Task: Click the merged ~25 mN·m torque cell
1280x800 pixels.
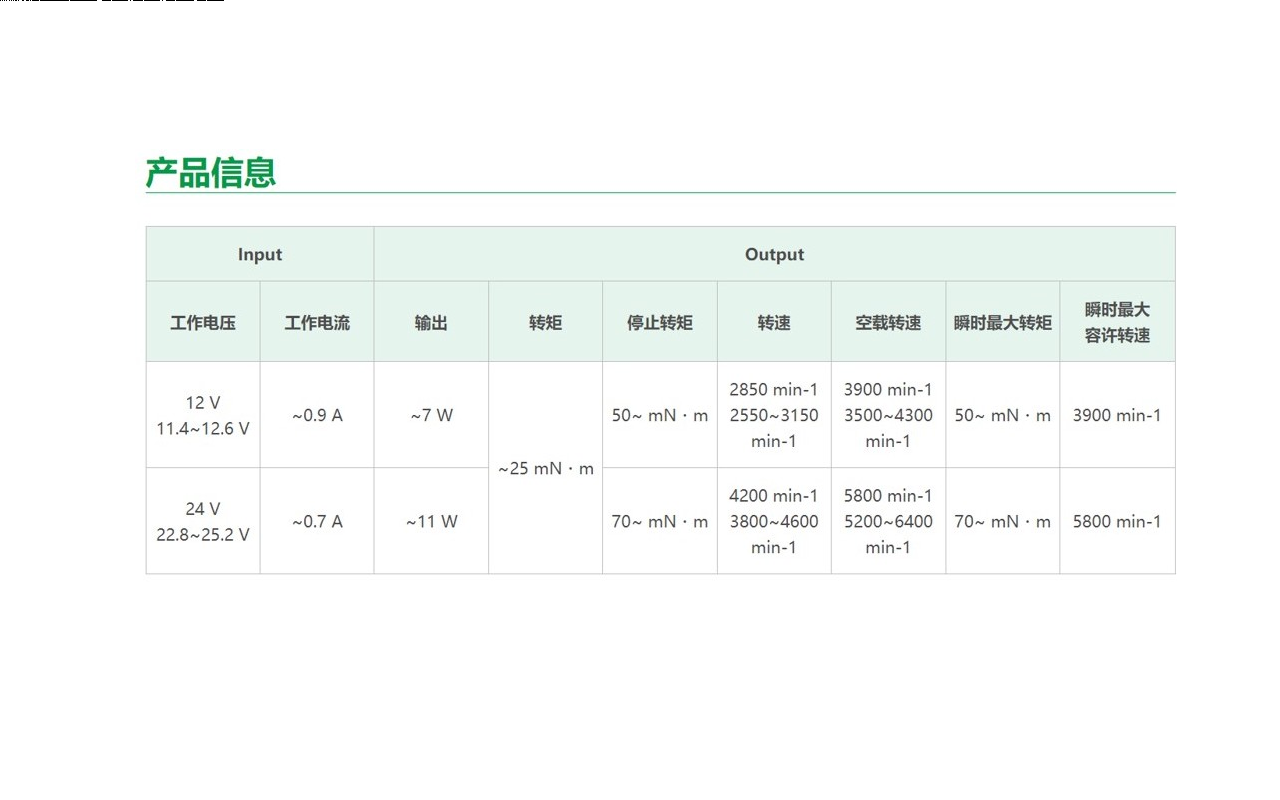Action: 545,468
